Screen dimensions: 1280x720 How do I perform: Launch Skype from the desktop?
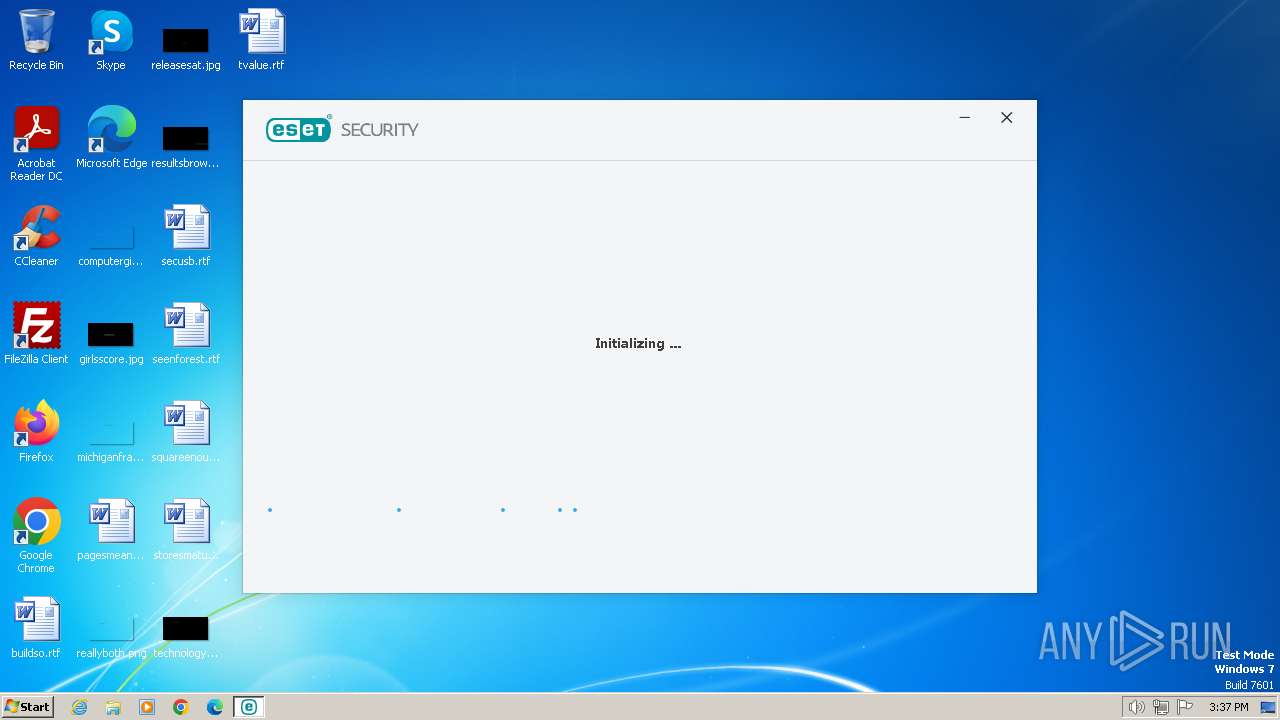pos(111,40)
